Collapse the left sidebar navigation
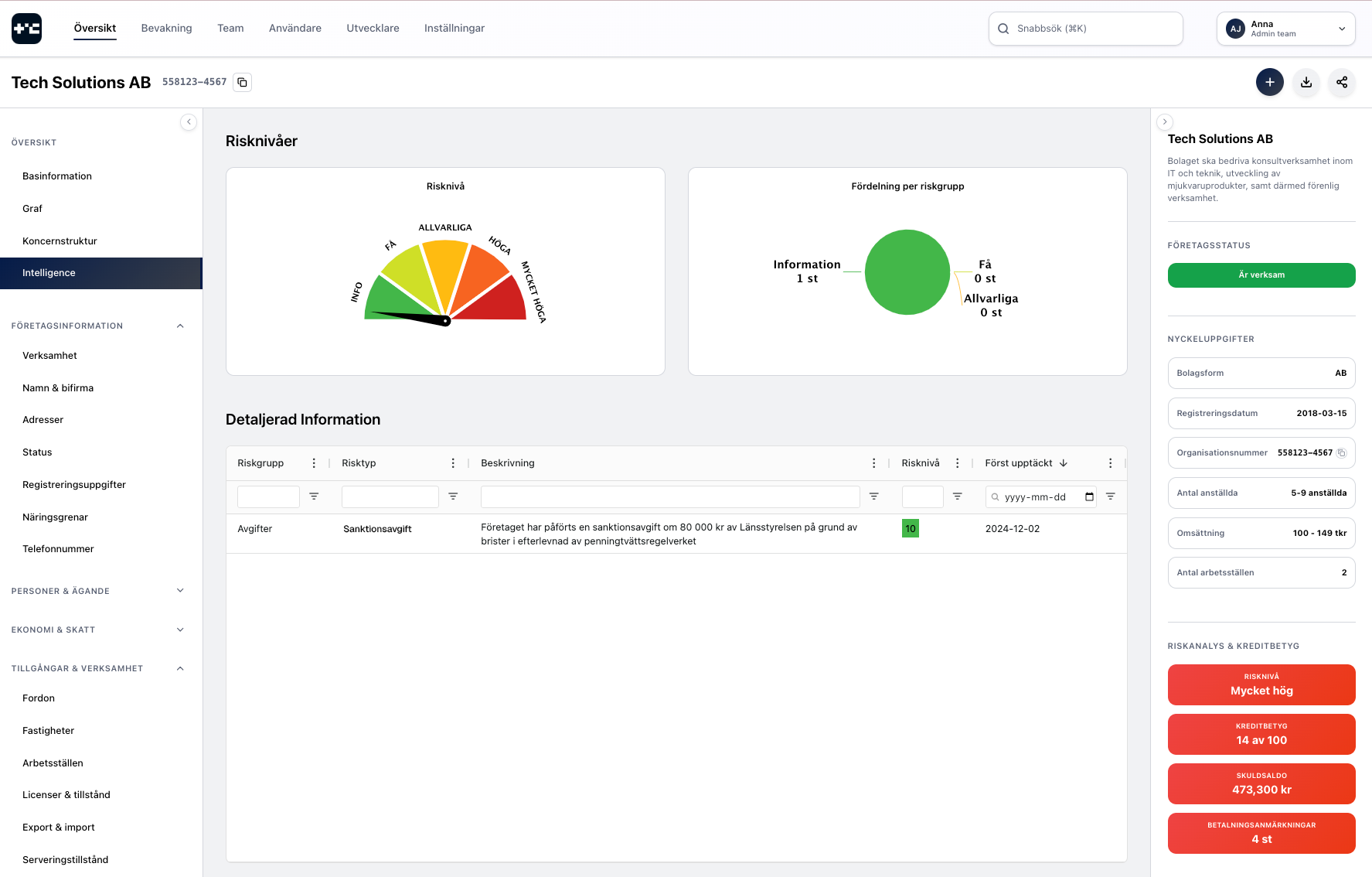Image resolution: width=1372 pixels, height=877 pixels. (x=189, y=122)
